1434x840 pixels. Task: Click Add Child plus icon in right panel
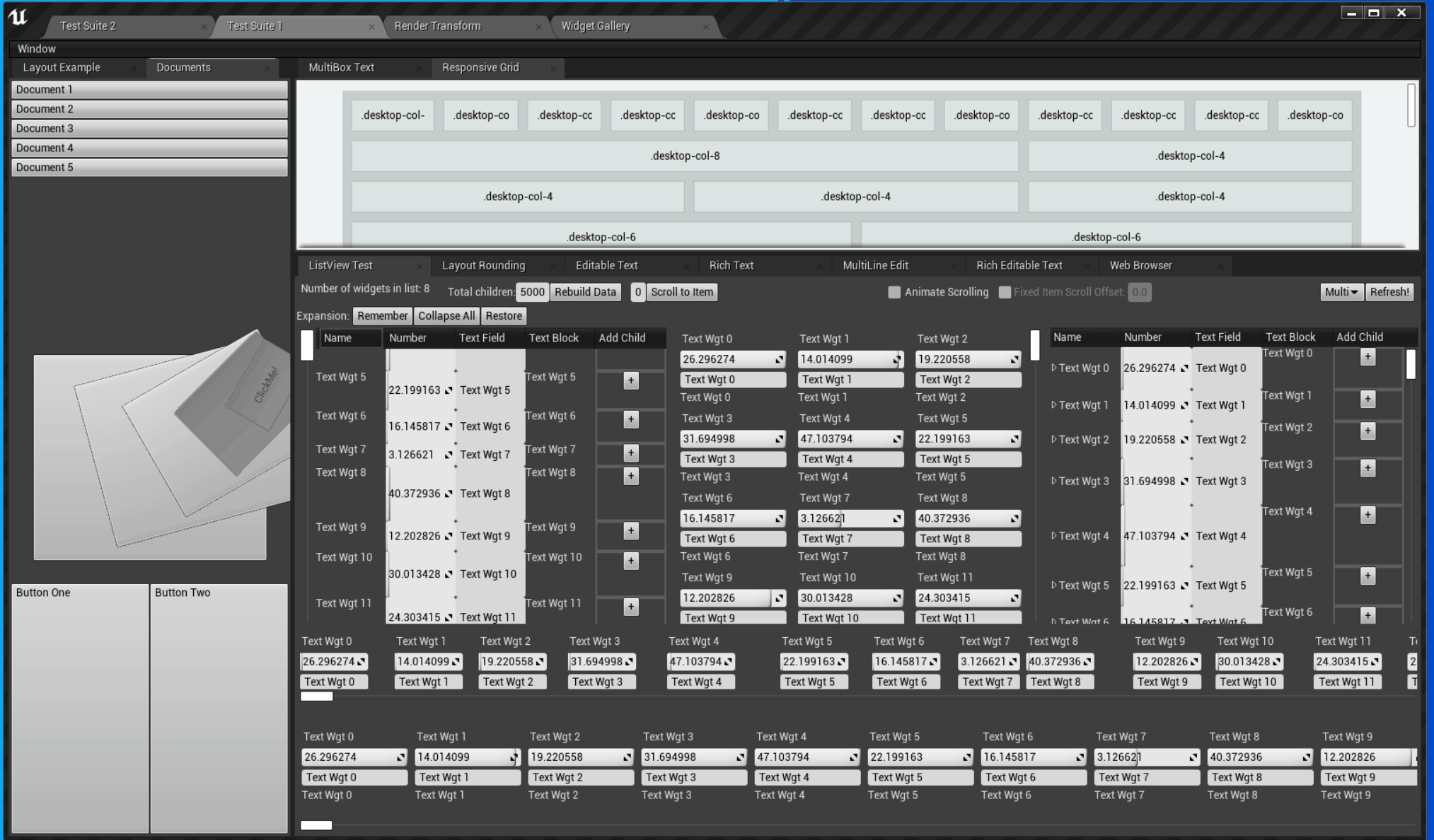click(1369, 359)
